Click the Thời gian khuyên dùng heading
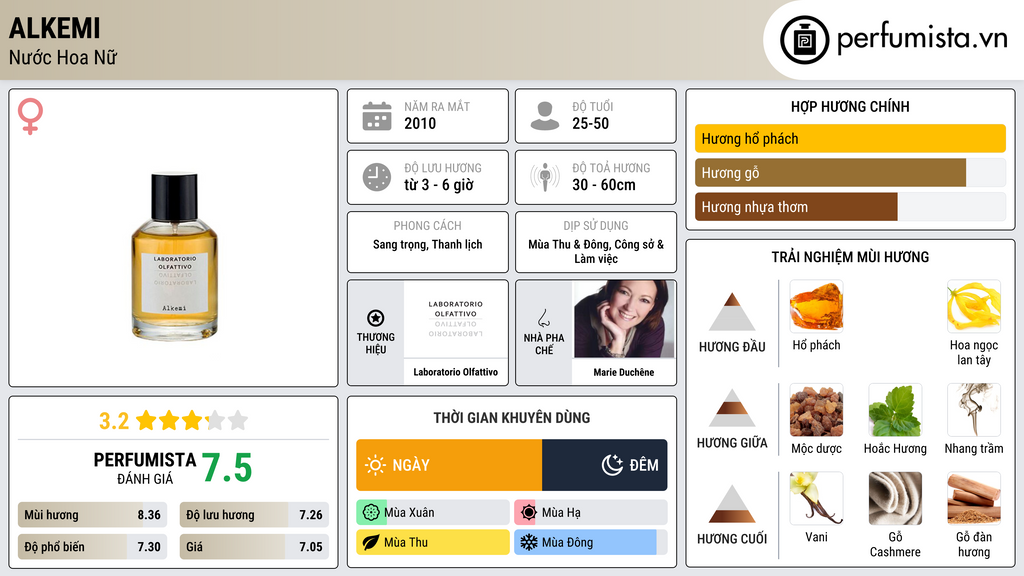 pos(512,418)
